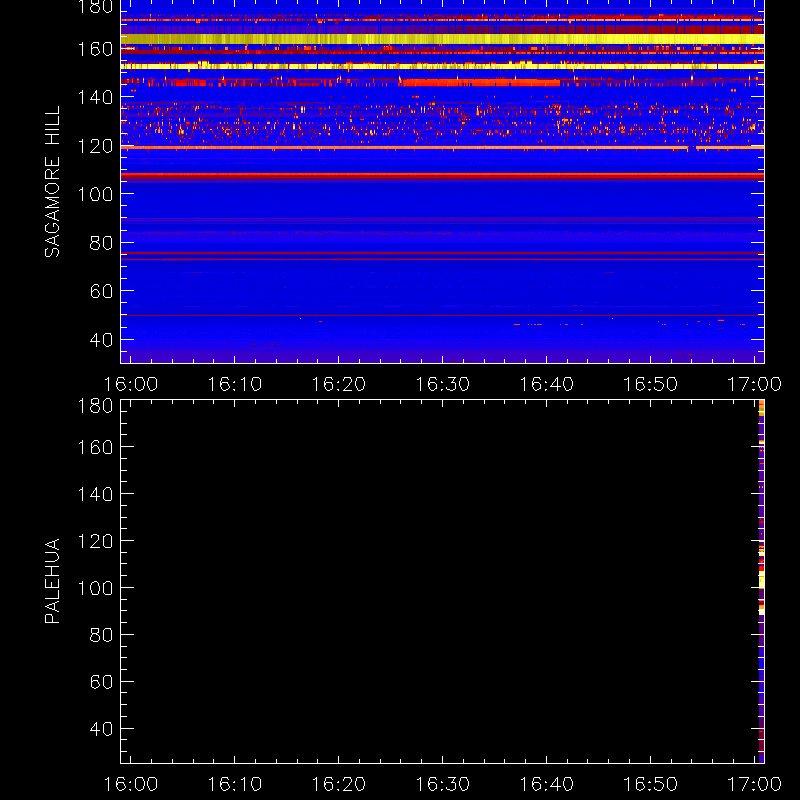This screenshot has width=800, height=800.
Task: Click the gap in the orange 120 MHz line
Action: point(692,148)
